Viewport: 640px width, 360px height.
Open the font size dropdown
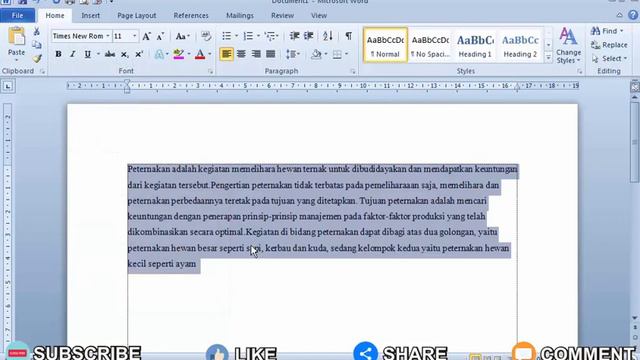(134, 36)
